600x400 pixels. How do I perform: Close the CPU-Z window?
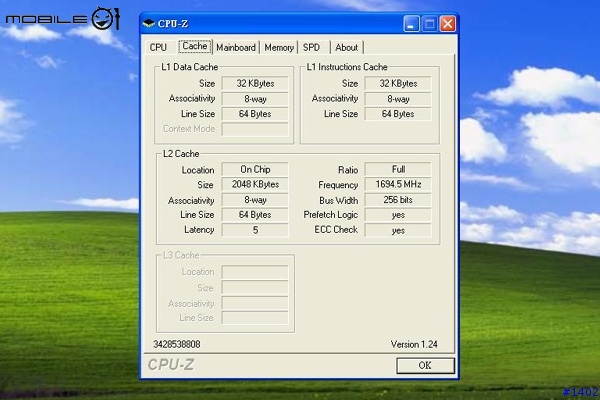447,24
